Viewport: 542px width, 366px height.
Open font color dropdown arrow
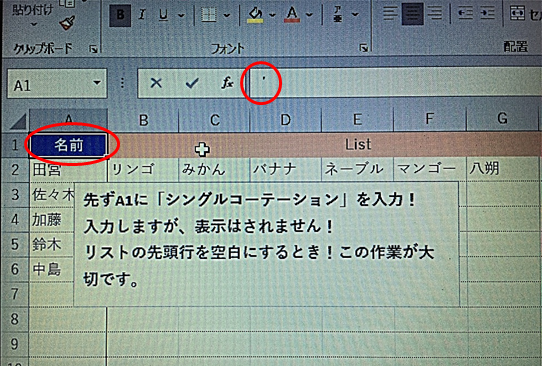pyautogui.click(x=309, y=15)
